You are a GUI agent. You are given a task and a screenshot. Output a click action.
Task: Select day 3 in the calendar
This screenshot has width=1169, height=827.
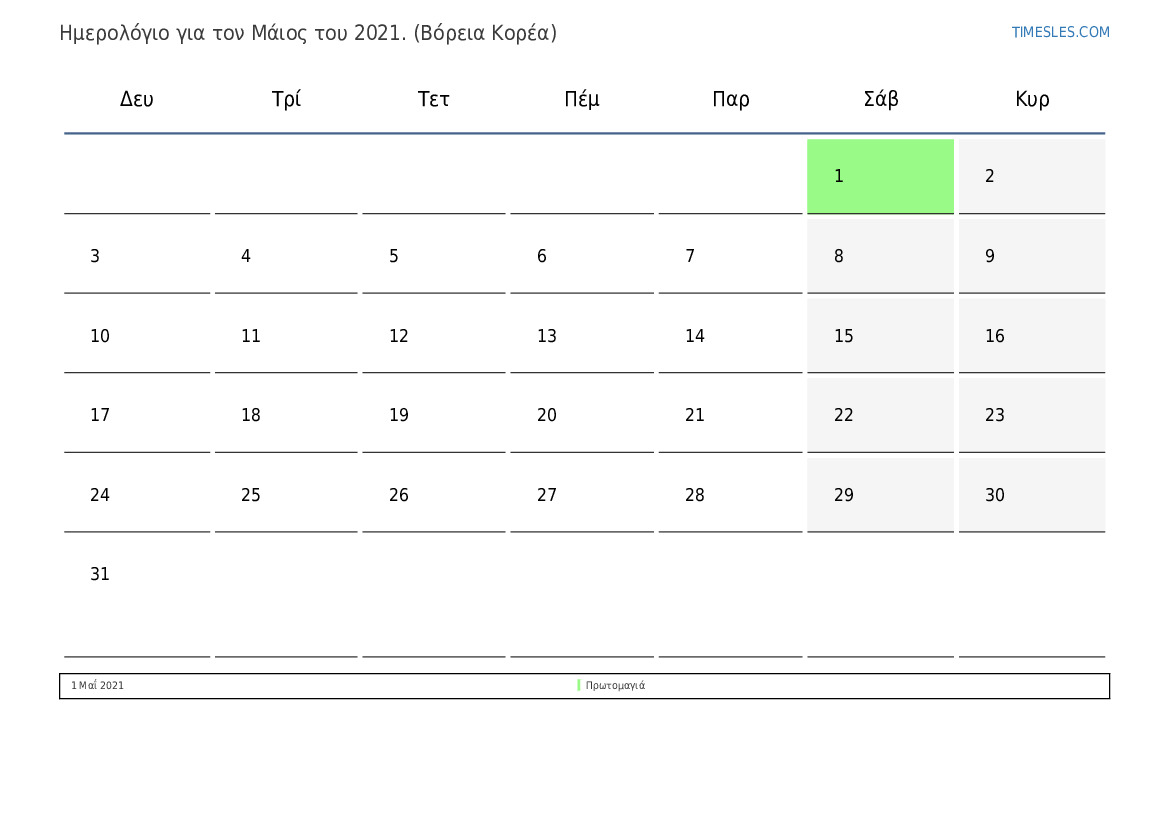(137, 256)
